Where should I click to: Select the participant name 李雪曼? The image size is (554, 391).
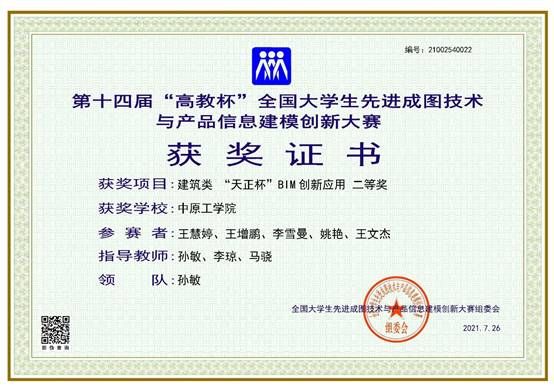pos(290,234)
